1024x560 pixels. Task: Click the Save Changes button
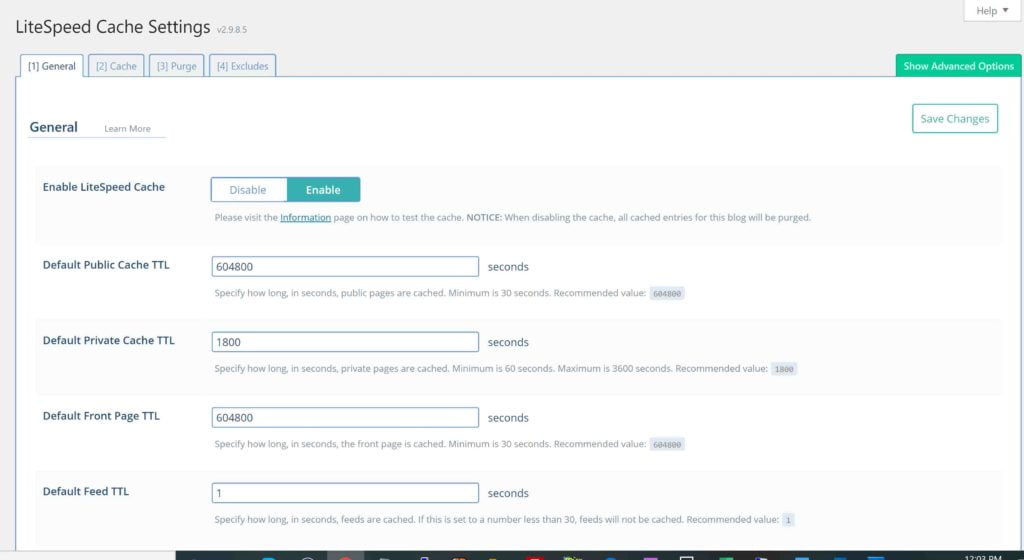tap(954, 119)
